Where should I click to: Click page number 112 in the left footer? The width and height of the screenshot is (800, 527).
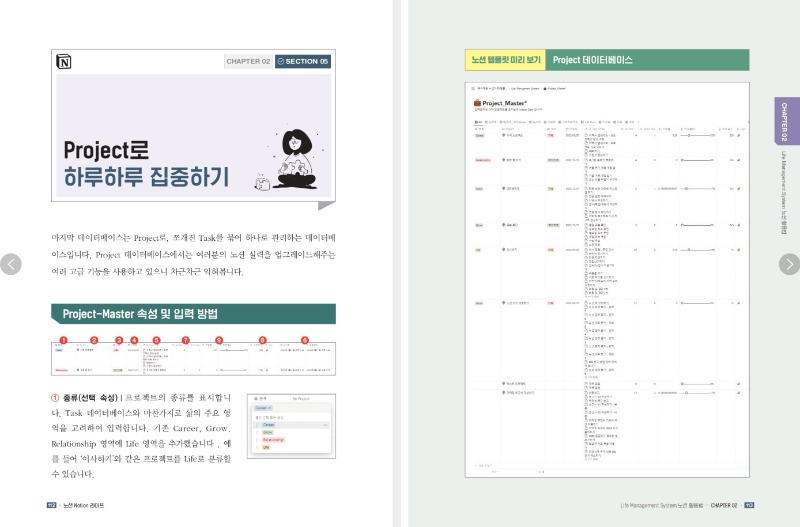(52, 505)
